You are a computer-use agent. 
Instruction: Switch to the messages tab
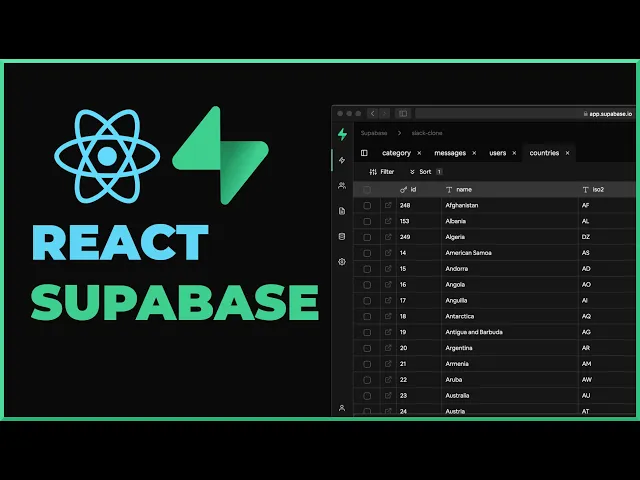450,153
